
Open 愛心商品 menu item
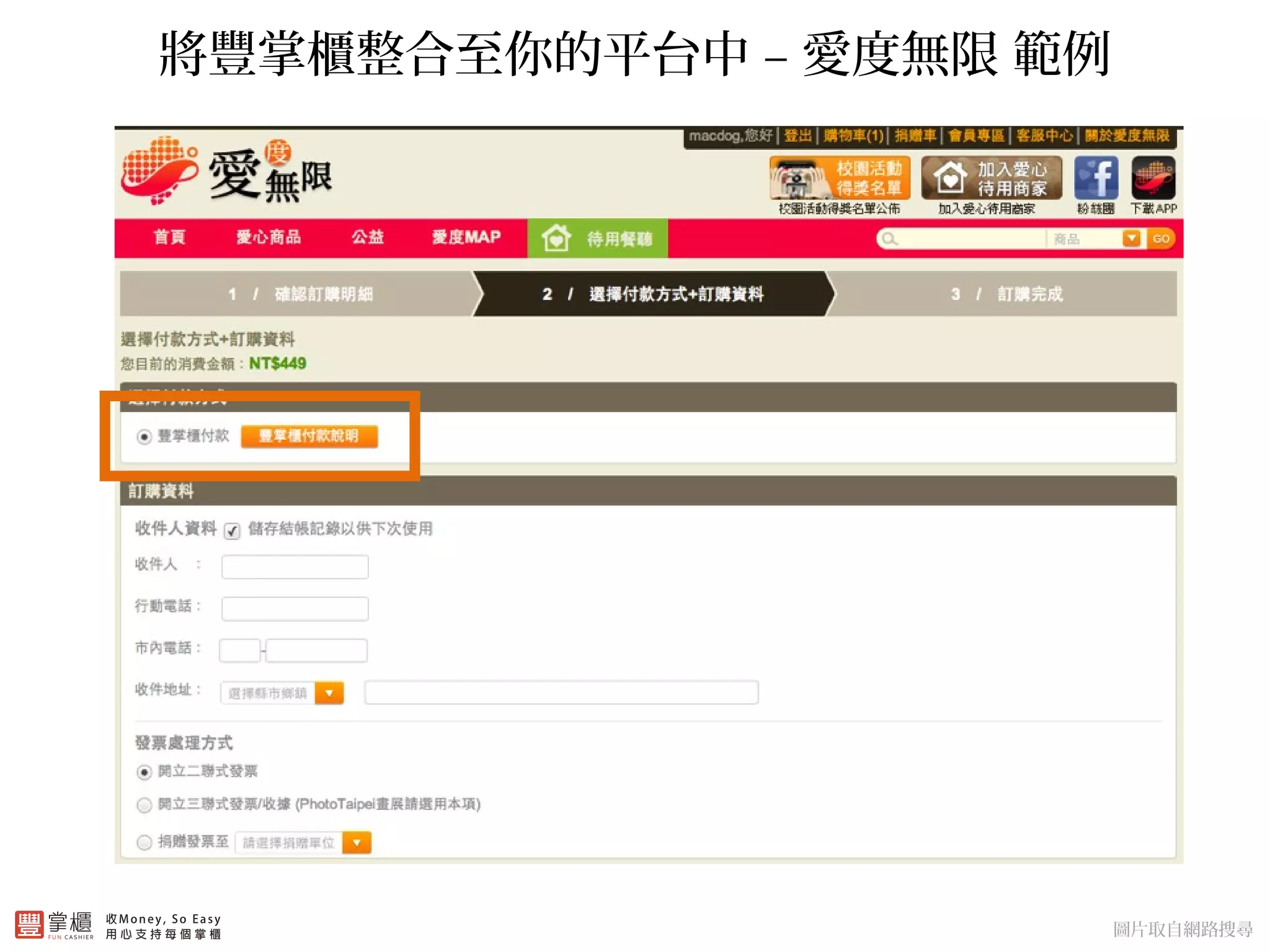tap(269, 237)
